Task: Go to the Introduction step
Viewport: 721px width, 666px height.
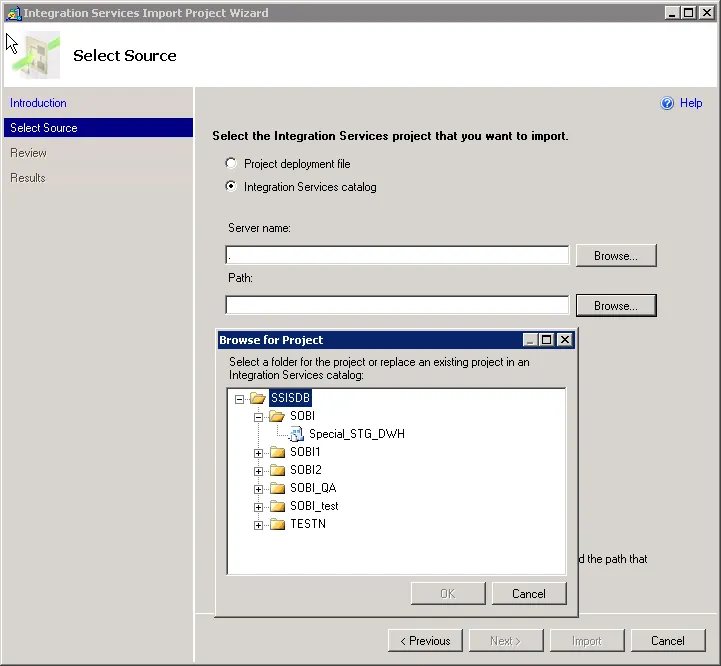Action: click(x=38, y=103)
